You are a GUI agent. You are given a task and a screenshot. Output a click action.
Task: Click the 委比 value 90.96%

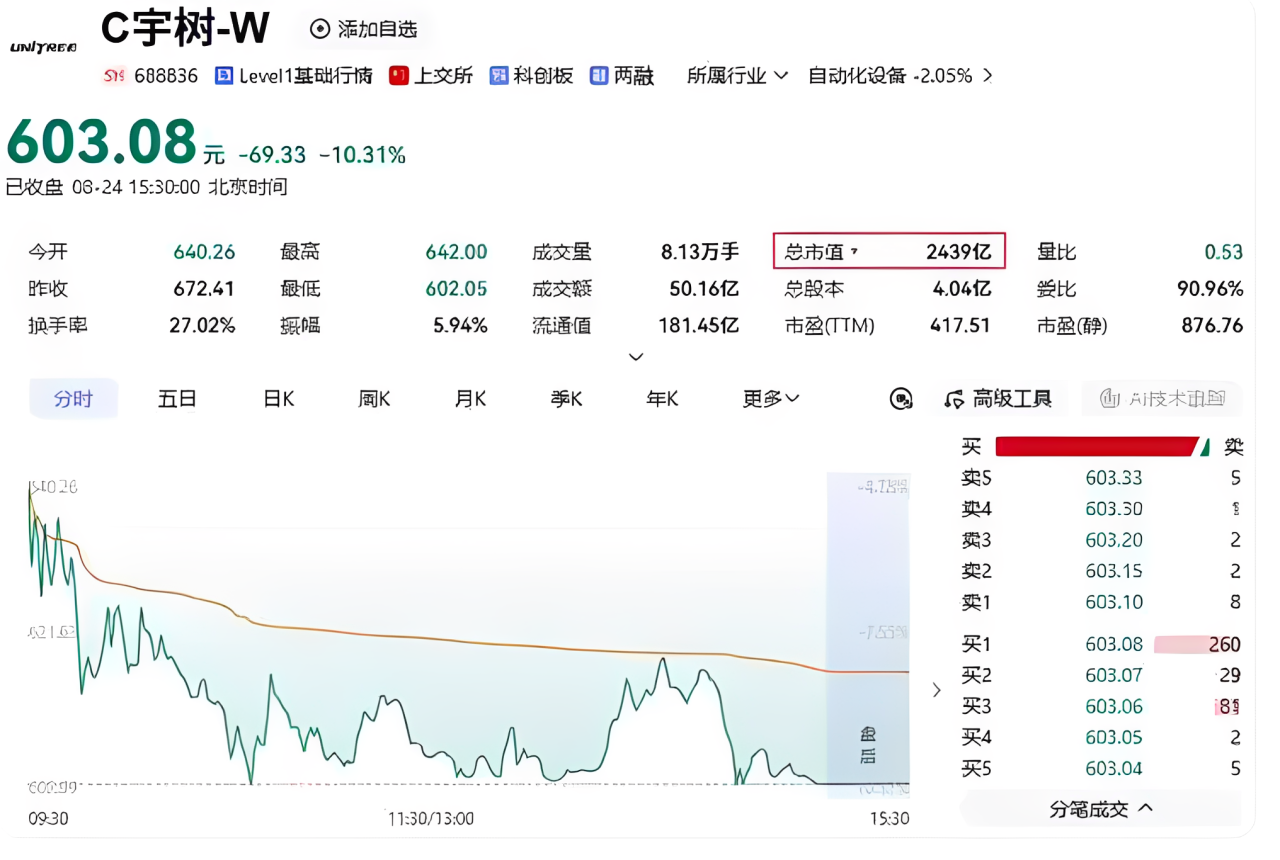pos(1210,289)
